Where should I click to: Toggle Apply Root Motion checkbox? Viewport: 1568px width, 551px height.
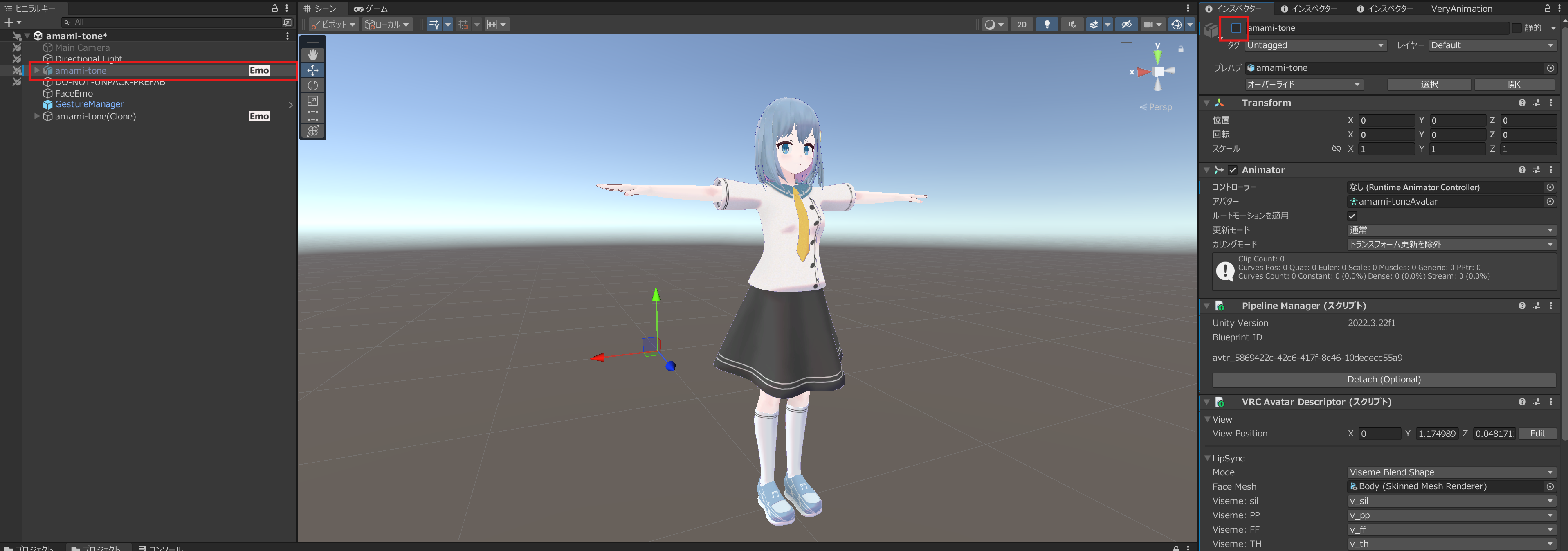(x=1352, y=216)
